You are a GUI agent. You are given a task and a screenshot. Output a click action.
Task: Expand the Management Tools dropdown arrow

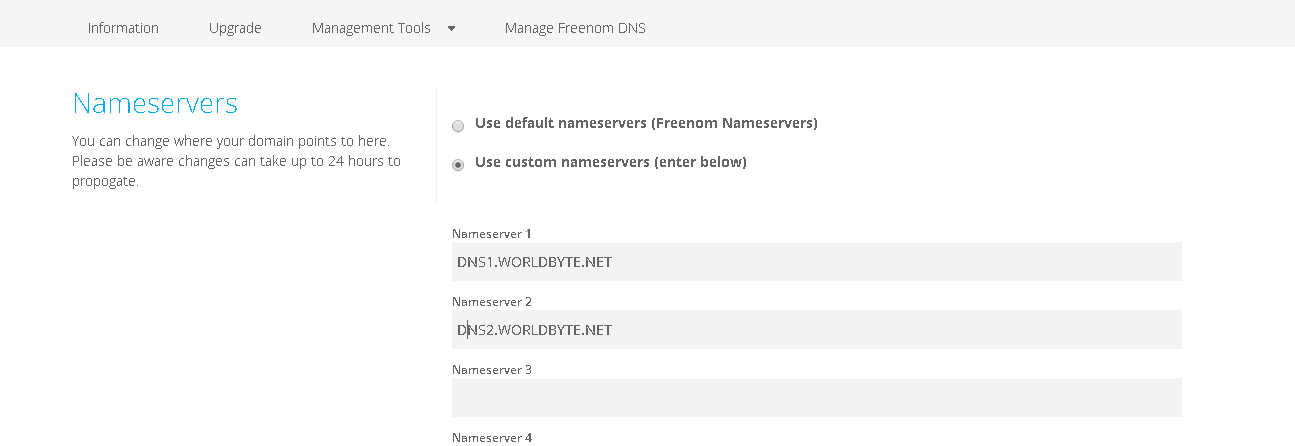coord(451,28)
